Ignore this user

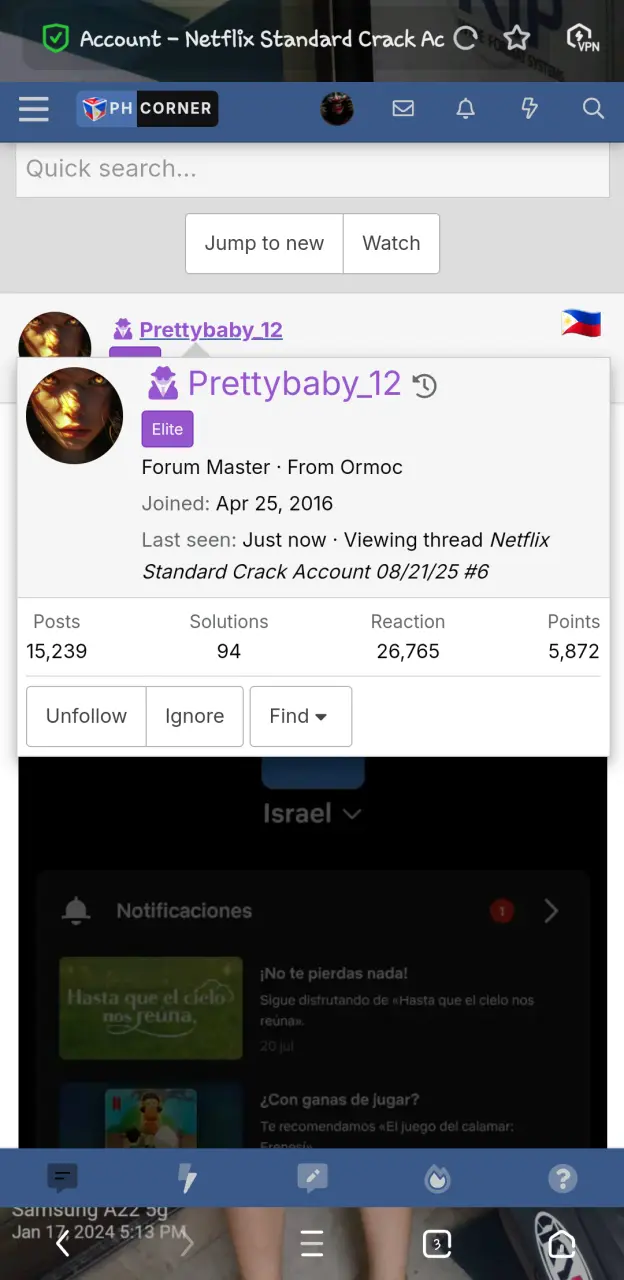coord(195,716)
